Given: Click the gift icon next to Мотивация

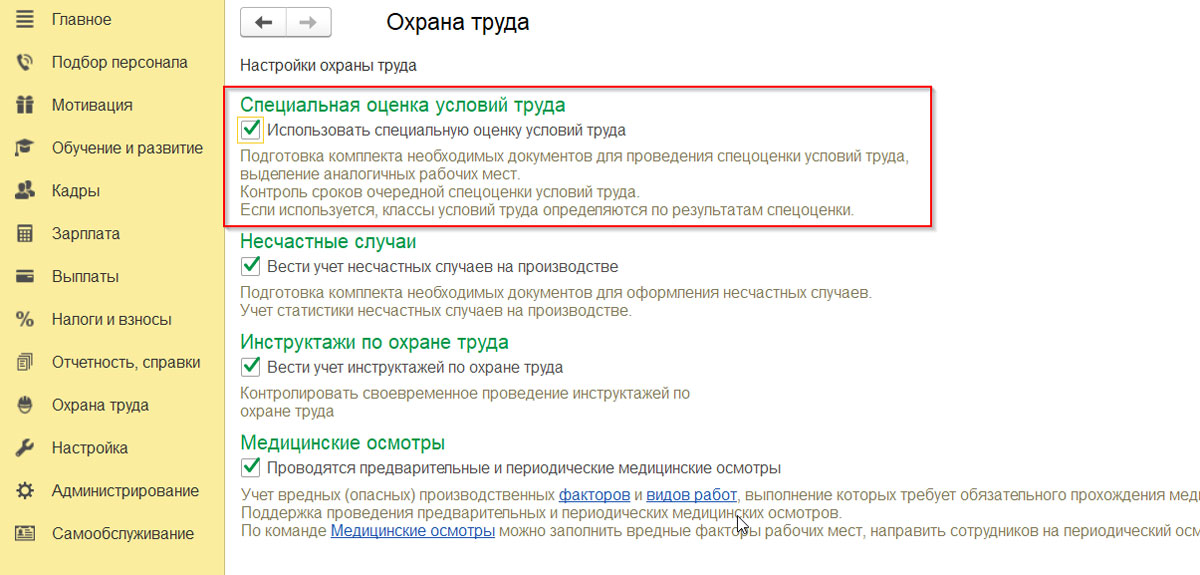Looking at the screenshot, I should 25,105.
